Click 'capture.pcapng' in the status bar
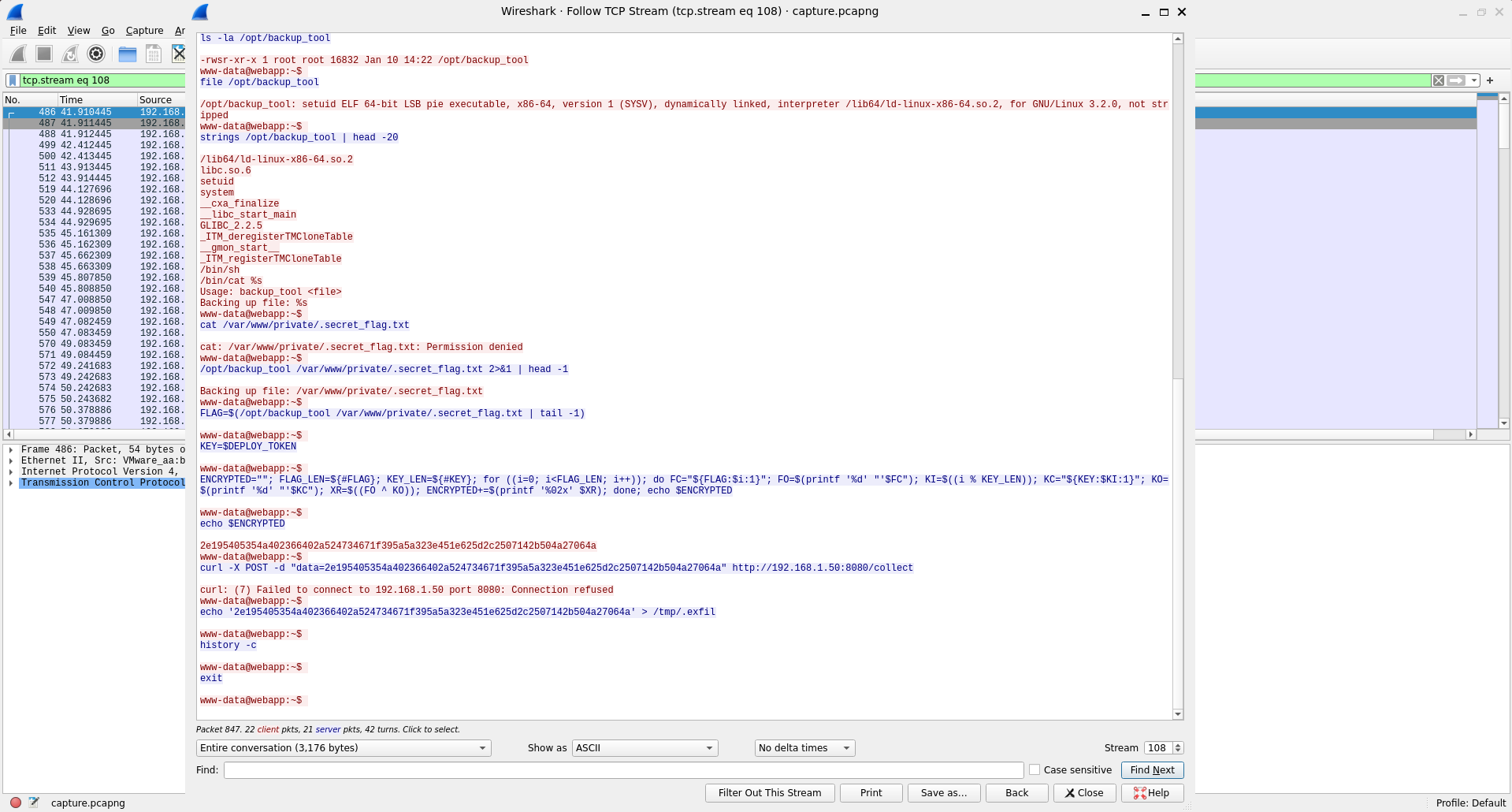The height and width of the screenshot is (812, 1512). [x=87, y=803]
